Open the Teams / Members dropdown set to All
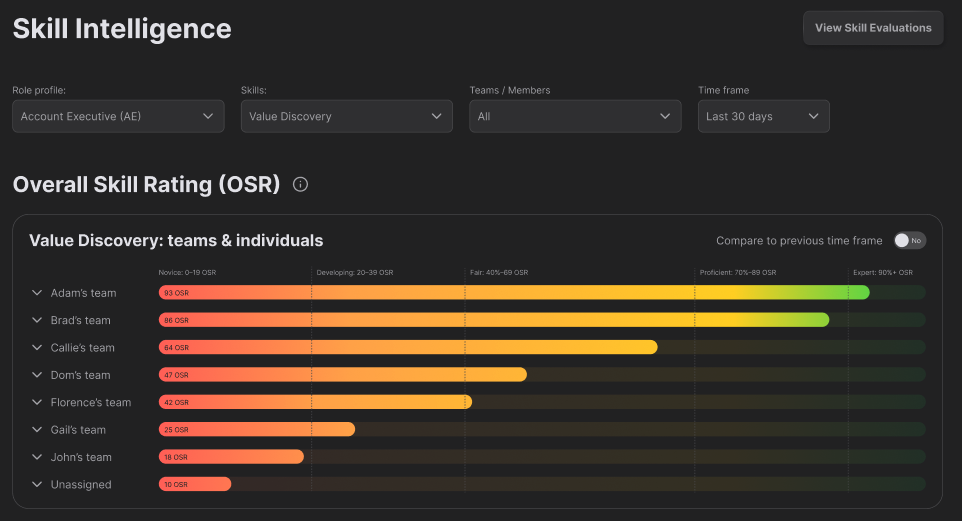Viewport: 962px width, 521px height. (x=575, y=116)
